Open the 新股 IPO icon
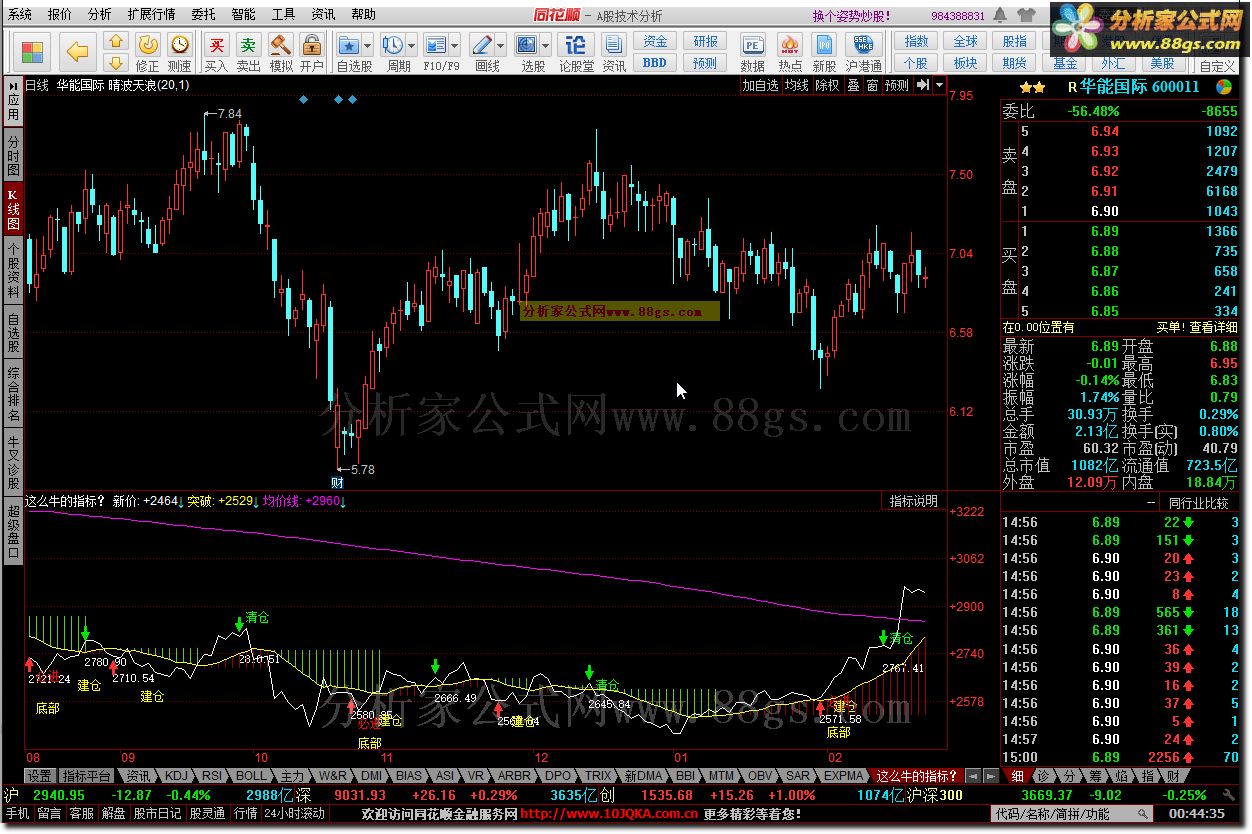Screen dimensions: 1252x834 pyautogui.click(x=824, y=52)
